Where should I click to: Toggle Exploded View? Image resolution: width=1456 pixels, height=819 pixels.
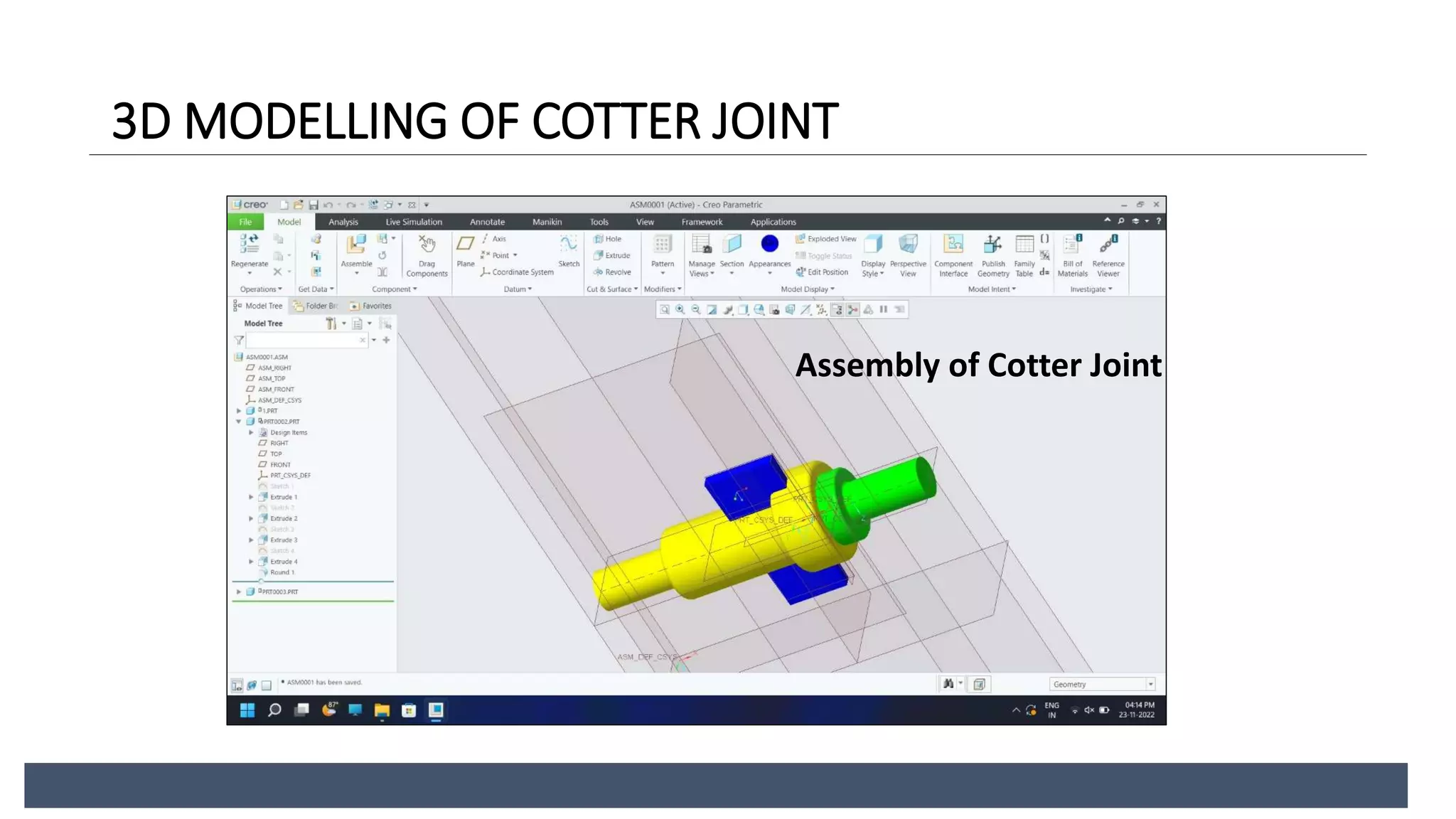pyautogui.click(x=825, y=239)
